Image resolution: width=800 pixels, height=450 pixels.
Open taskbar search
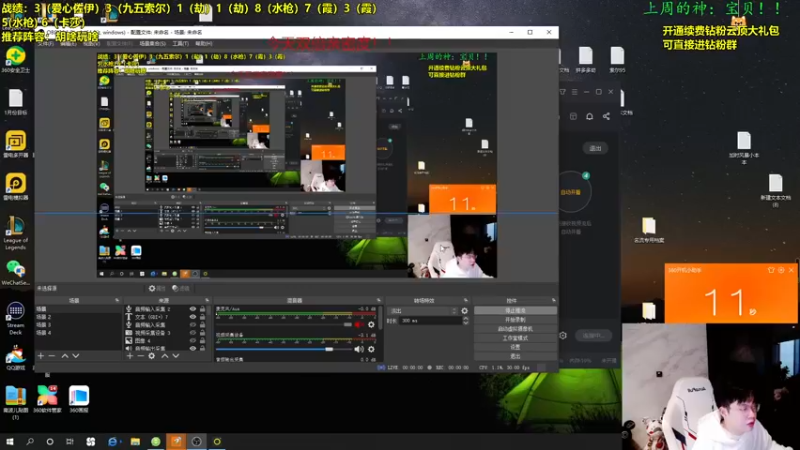pyautogui.click(x=30, y=441)
